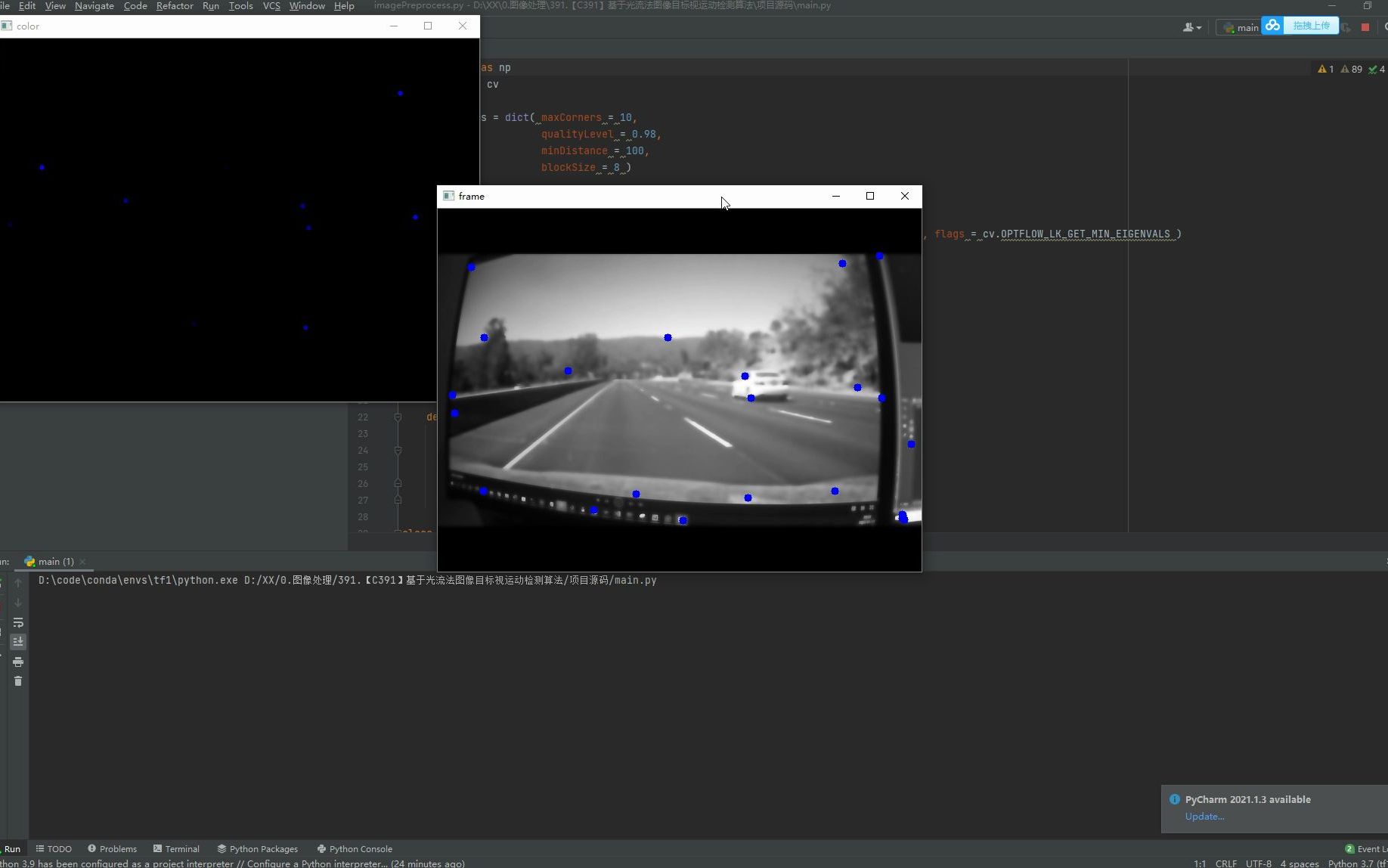Open the Python Packages tool window

click(263, 848)
